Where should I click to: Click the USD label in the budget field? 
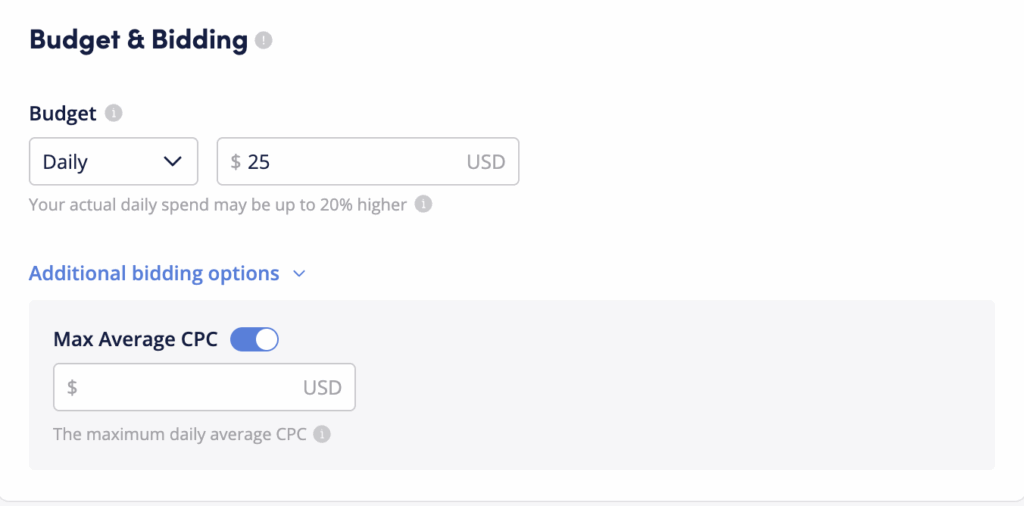(x=485, y=162)
